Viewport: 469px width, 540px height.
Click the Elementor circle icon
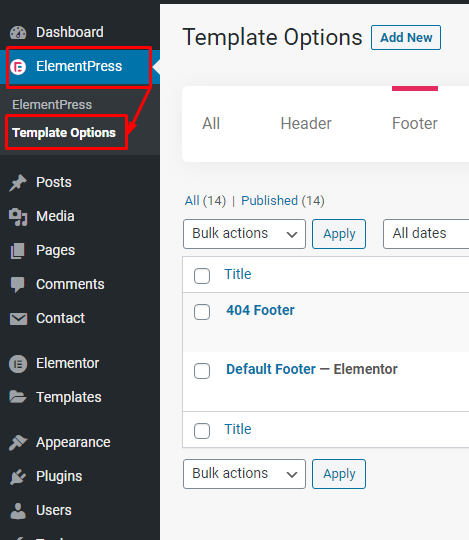[x=18, y=364]
